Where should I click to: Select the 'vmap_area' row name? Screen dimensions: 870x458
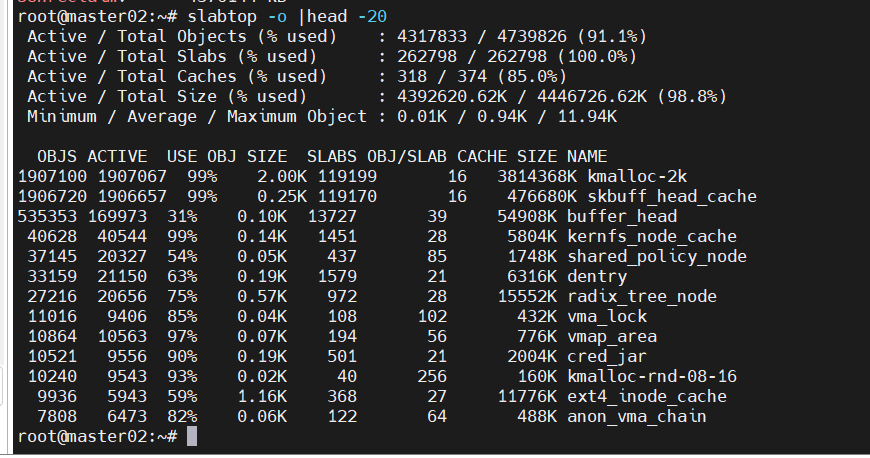(612, 336)
